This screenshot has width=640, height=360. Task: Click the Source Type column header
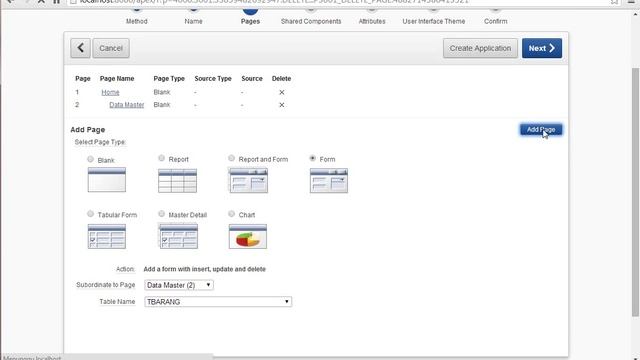tap(213, 78)
